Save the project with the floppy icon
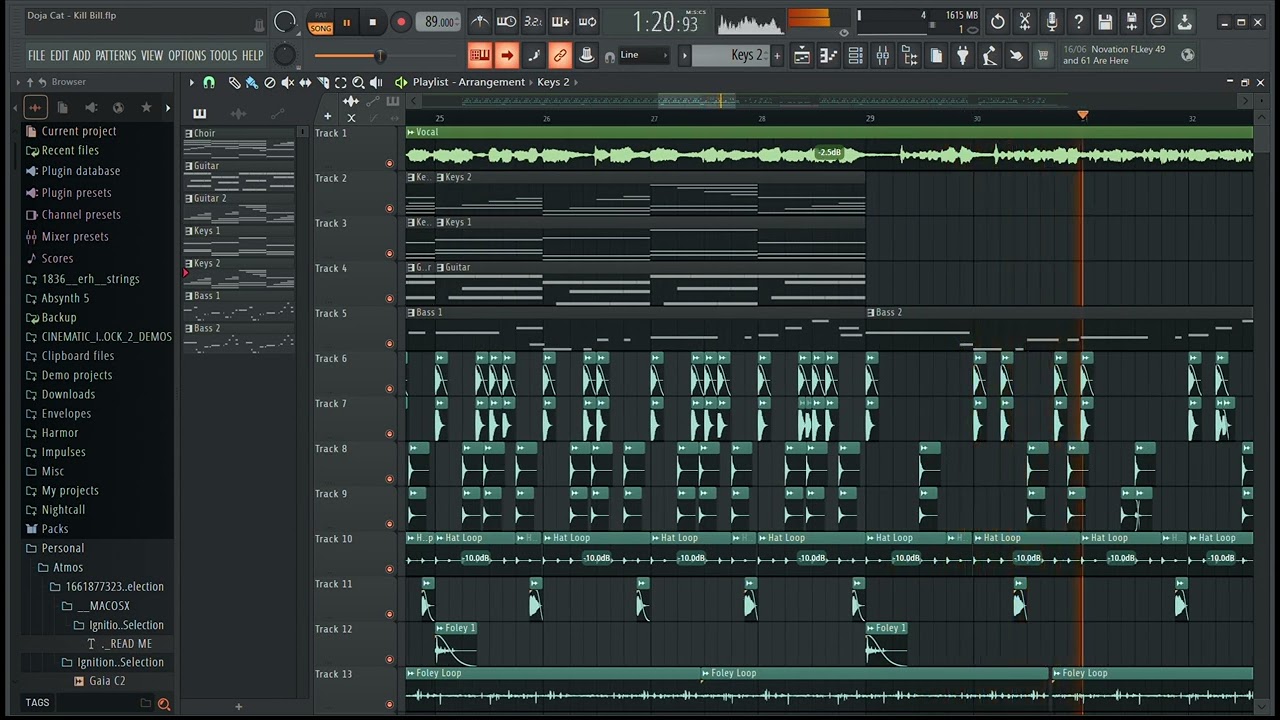 coord(1105,22)
